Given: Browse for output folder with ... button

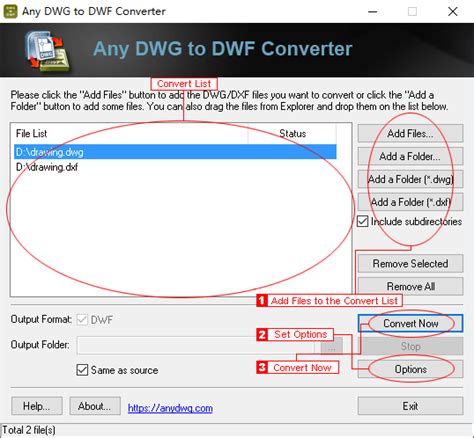Looking at the screenshot, I should point(331,345).
